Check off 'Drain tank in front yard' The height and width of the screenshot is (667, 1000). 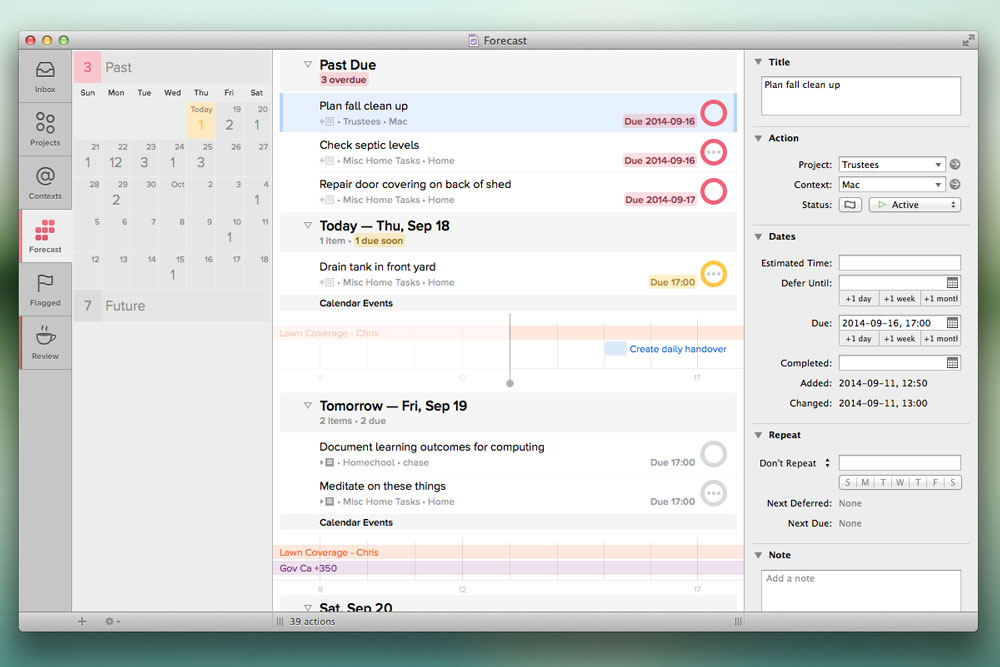pos(714,274)
